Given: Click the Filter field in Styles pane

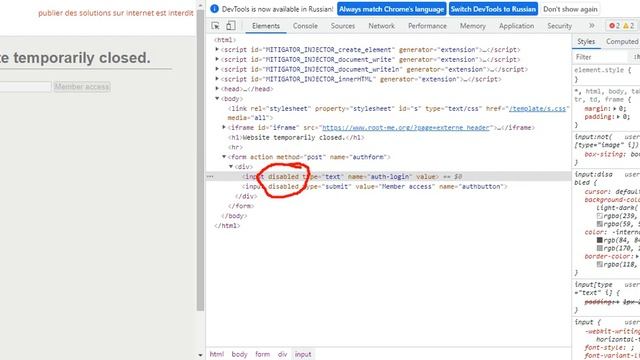Looking at the screenshot, I should tap(600, 57).
